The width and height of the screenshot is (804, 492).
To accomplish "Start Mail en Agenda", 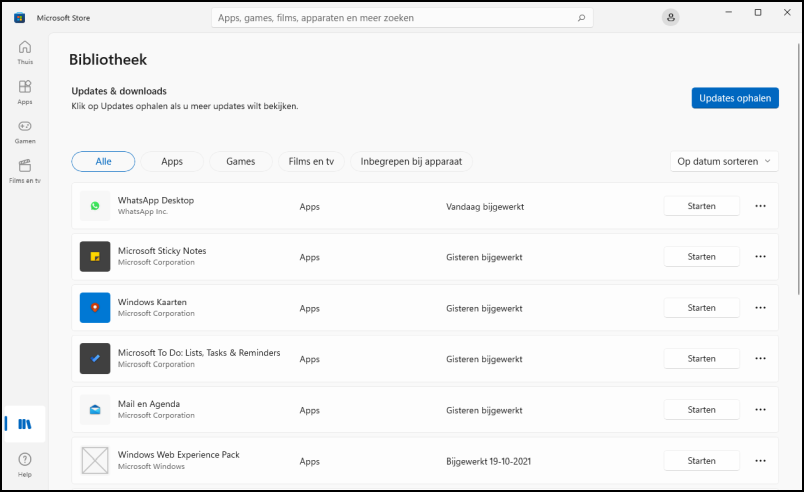I will pos(701,410).
